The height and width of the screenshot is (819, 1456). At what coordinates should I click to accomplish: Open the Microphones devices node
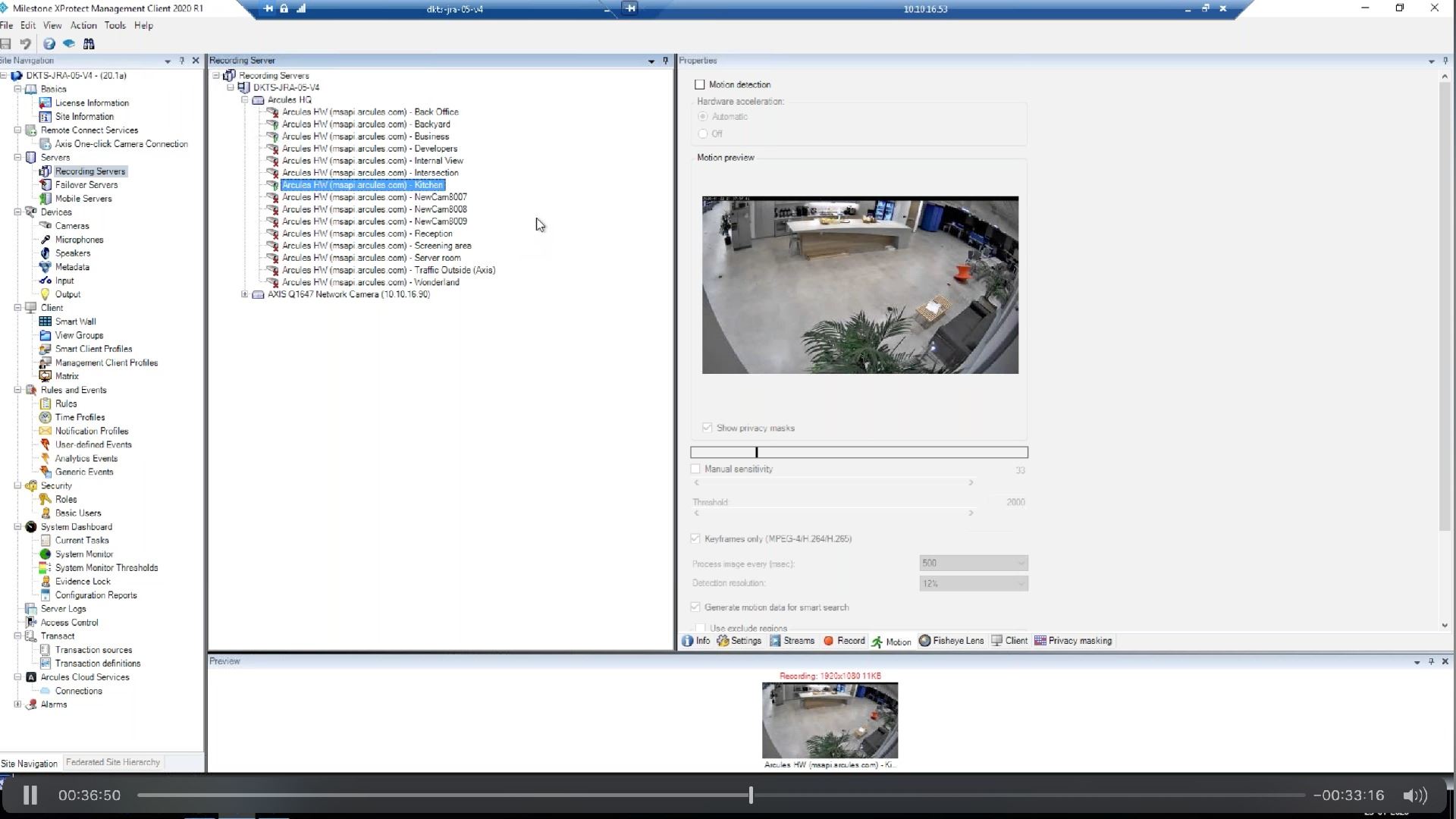[79, 240]
